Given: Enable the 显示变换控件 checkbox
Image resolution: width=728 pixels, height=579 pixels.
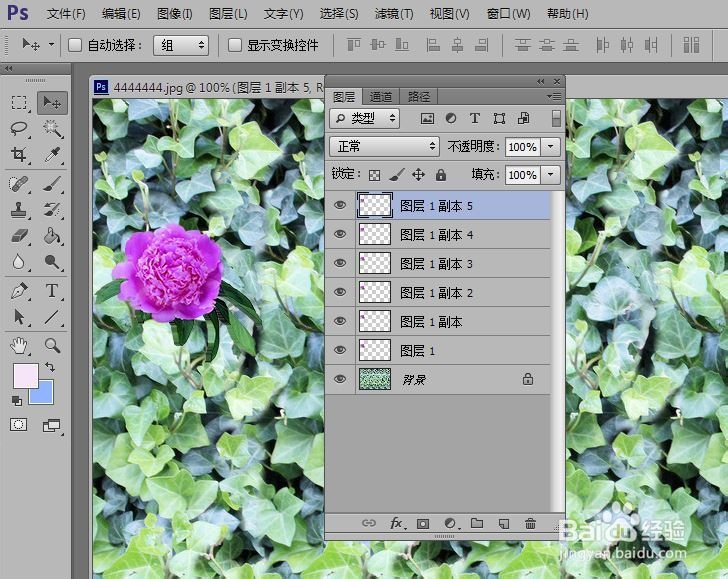Looking at the screenshot, I should 234,45.
